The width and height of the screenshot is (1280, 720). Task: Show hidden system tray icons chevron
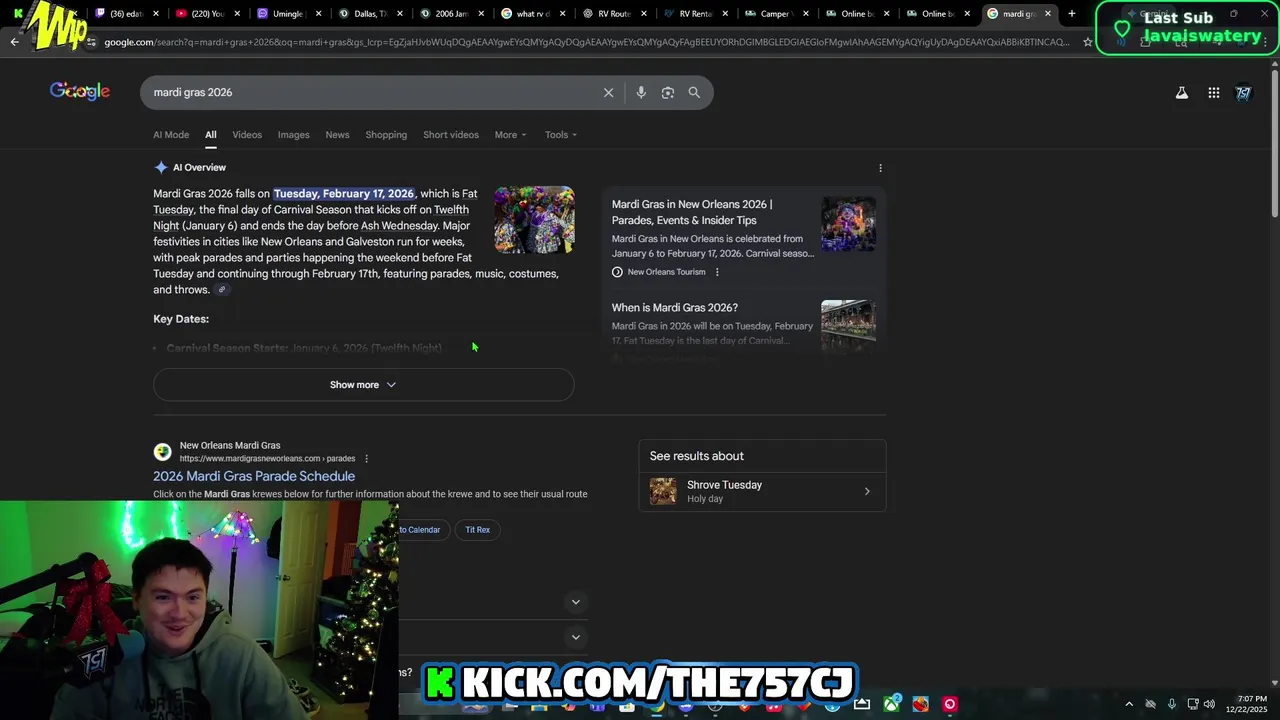coord(1129,704)
